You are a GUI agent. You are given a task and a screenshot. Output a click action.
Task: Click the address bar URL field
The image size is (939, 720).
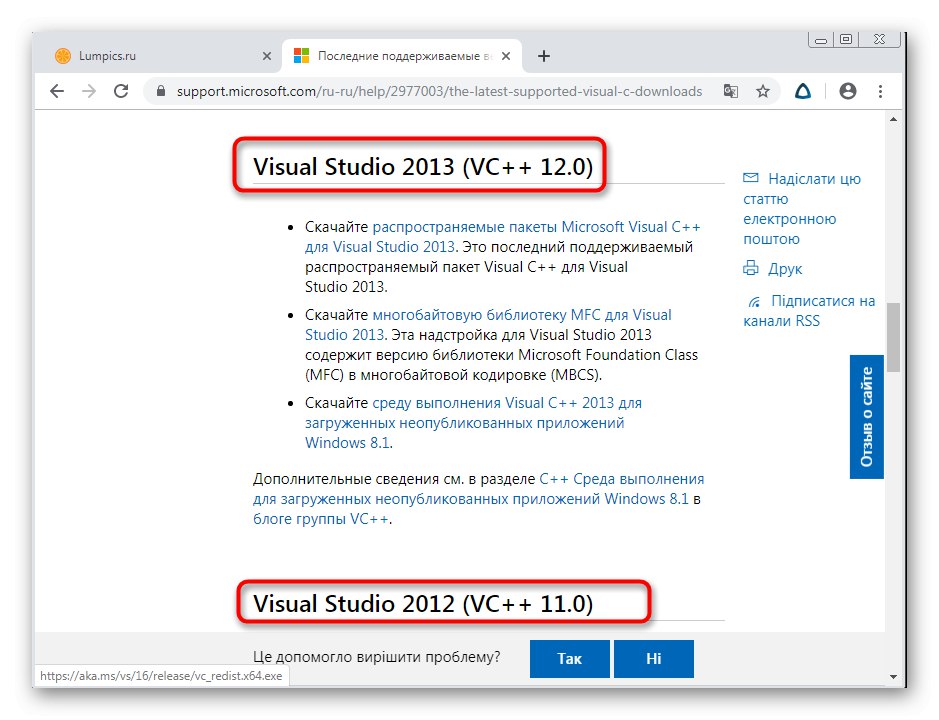(440, 91)
